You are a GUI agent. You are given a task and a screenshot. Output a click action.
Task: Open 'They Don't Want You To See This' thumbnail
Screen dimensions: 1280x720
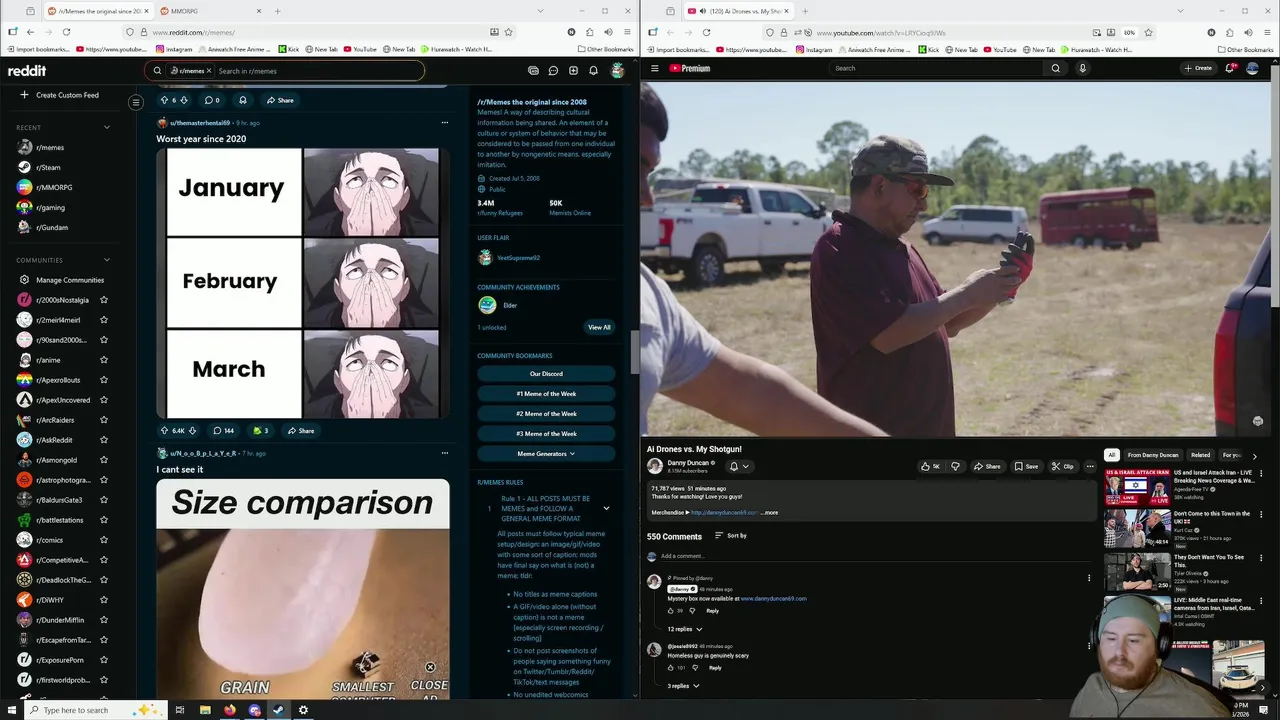click(1137, 571)
